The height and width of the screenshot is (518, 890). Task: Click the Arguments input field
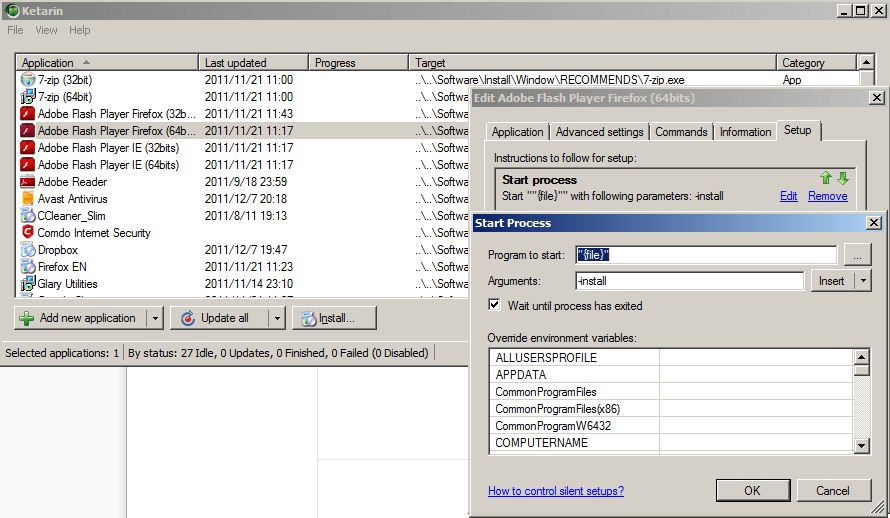[690, 281]
